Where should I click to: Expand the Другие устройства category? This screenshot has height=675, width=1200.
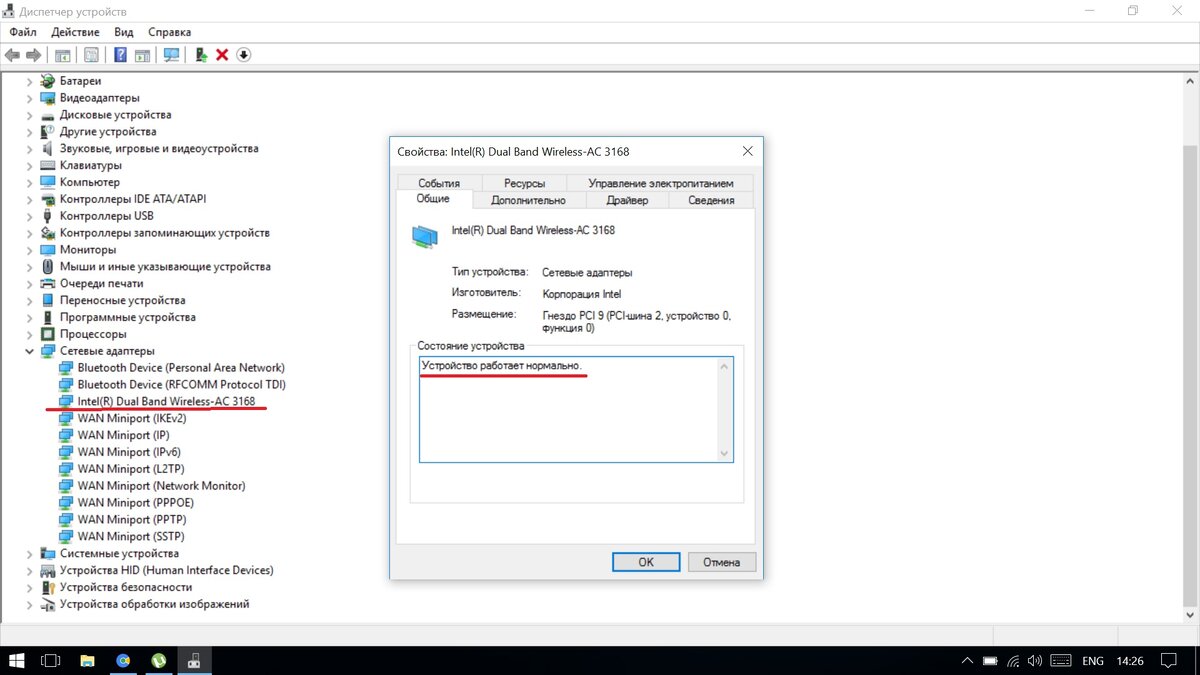[x=29, y=132]
